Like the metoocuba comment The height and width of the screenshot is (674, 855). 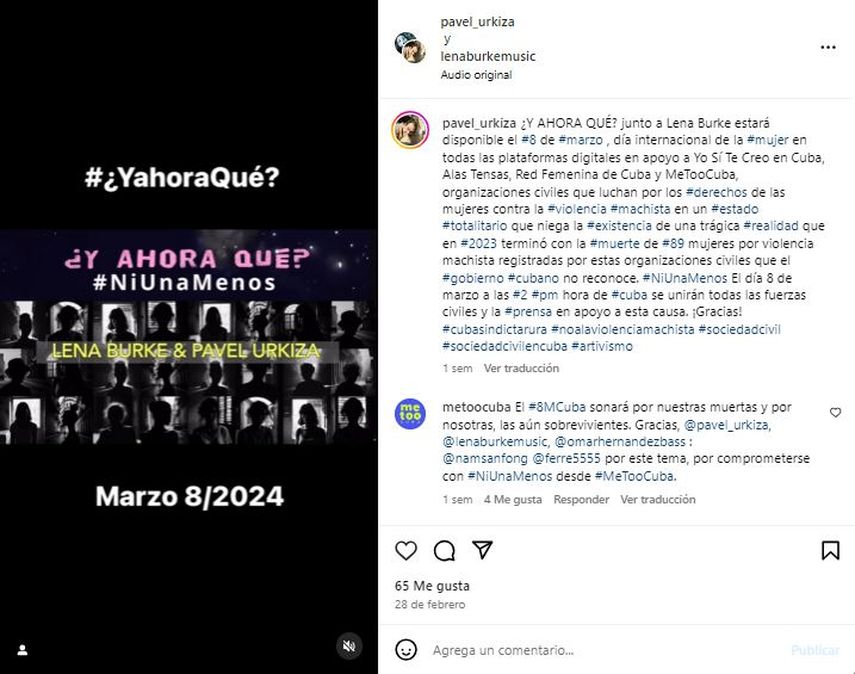835,412
